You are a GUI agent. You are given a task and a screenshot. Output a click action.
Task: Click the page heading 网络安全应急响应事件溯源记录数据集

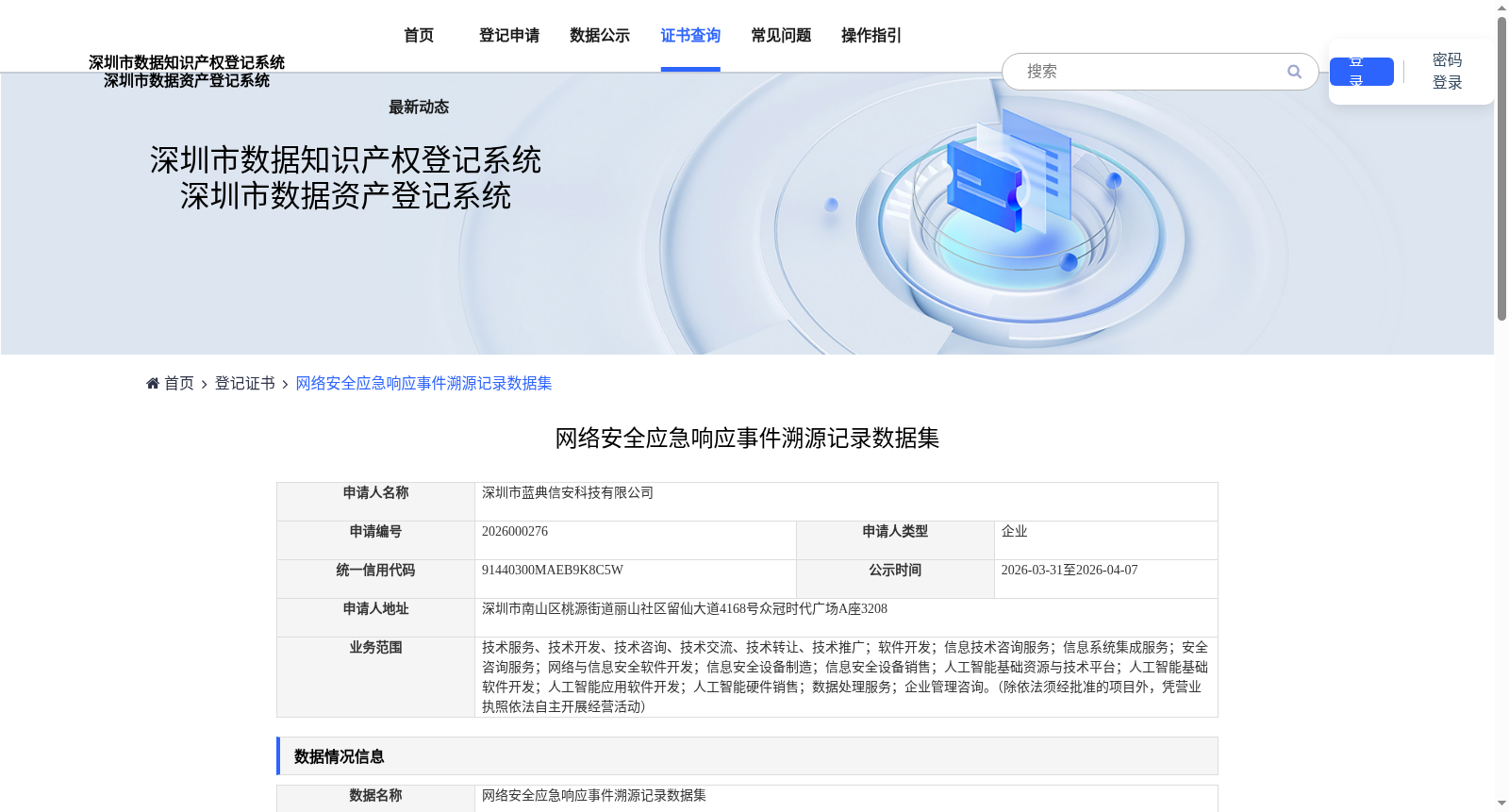747,439
